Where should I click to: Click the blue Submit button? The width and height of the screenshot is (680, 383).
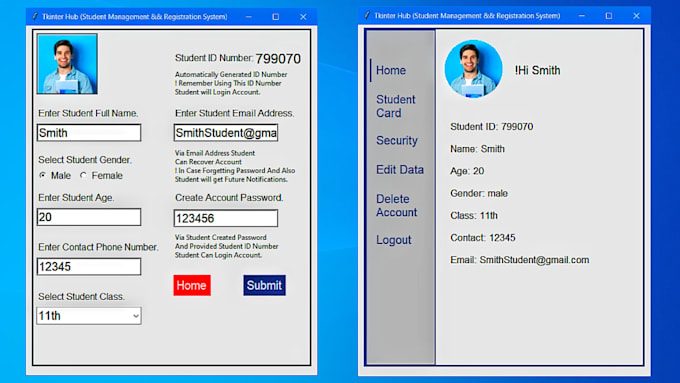265,285
